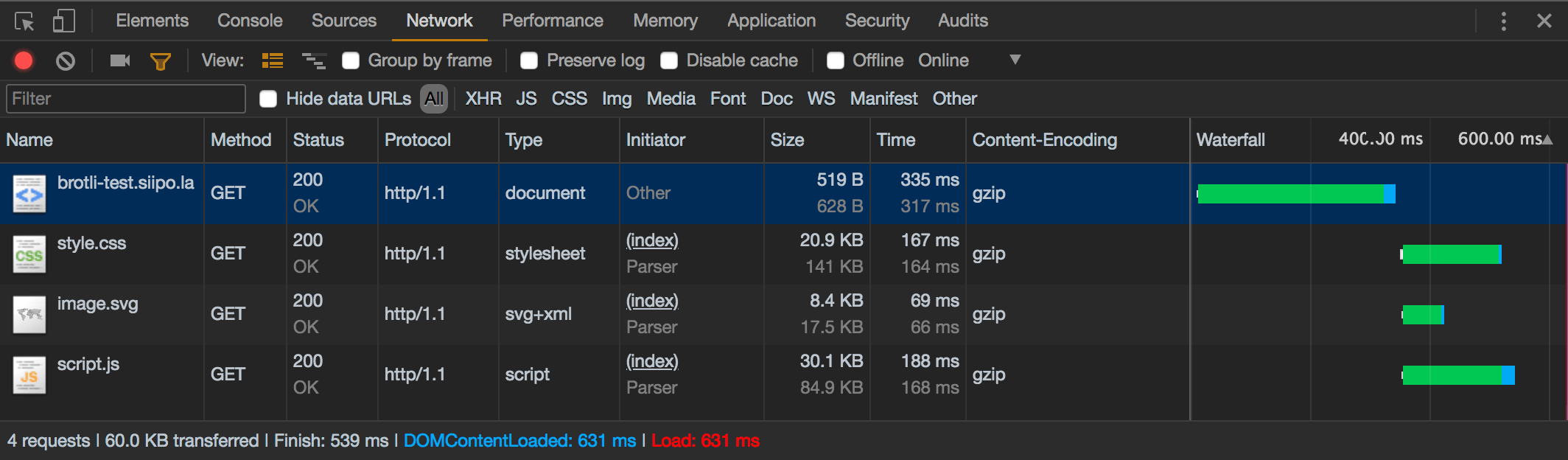Toggle the orange filter funnel icon
The image size is (1568, 460).
point(160,61)
